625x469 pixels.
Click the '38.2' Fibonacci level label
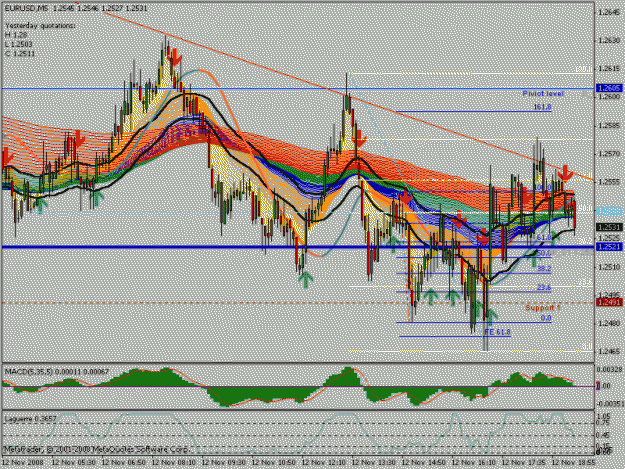point(544,269)
